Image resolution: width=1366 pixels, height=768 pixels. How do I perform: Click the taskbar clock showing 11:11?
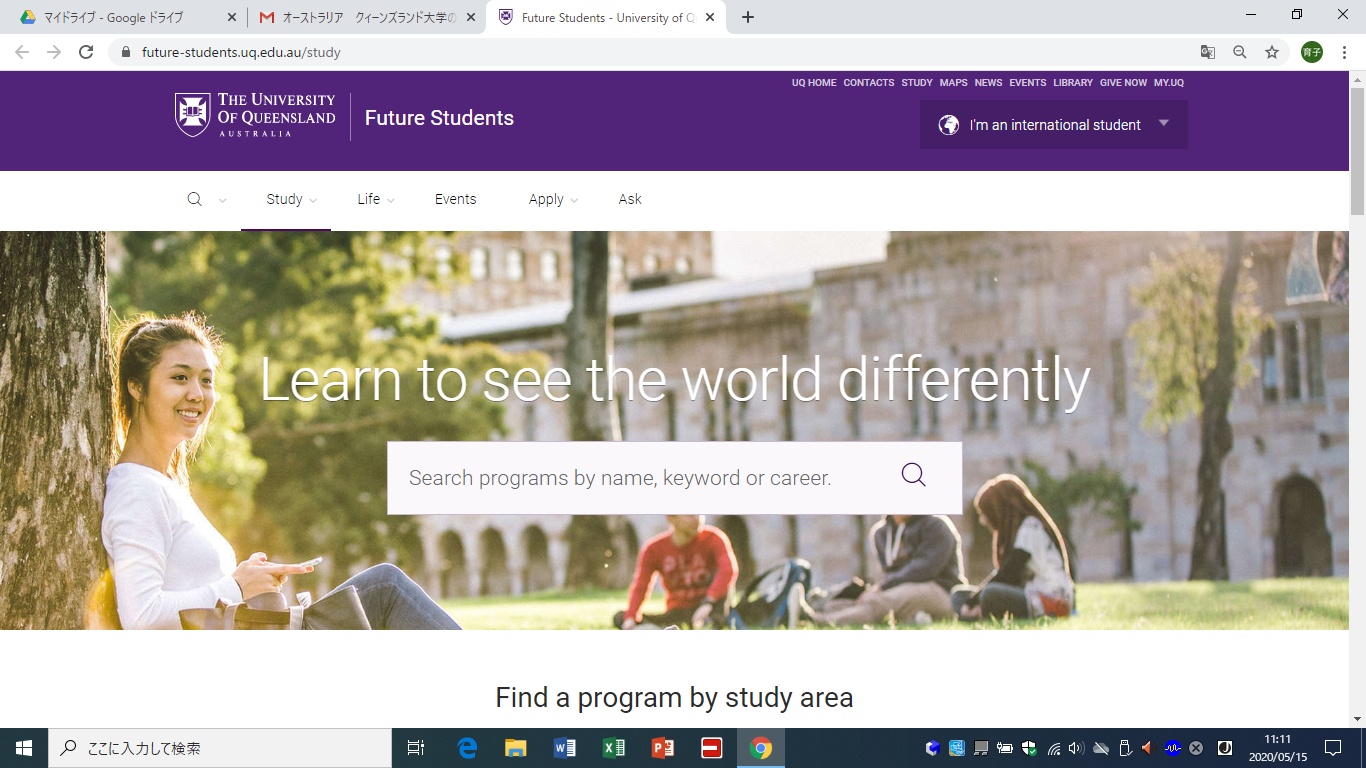coord(1277,748)
